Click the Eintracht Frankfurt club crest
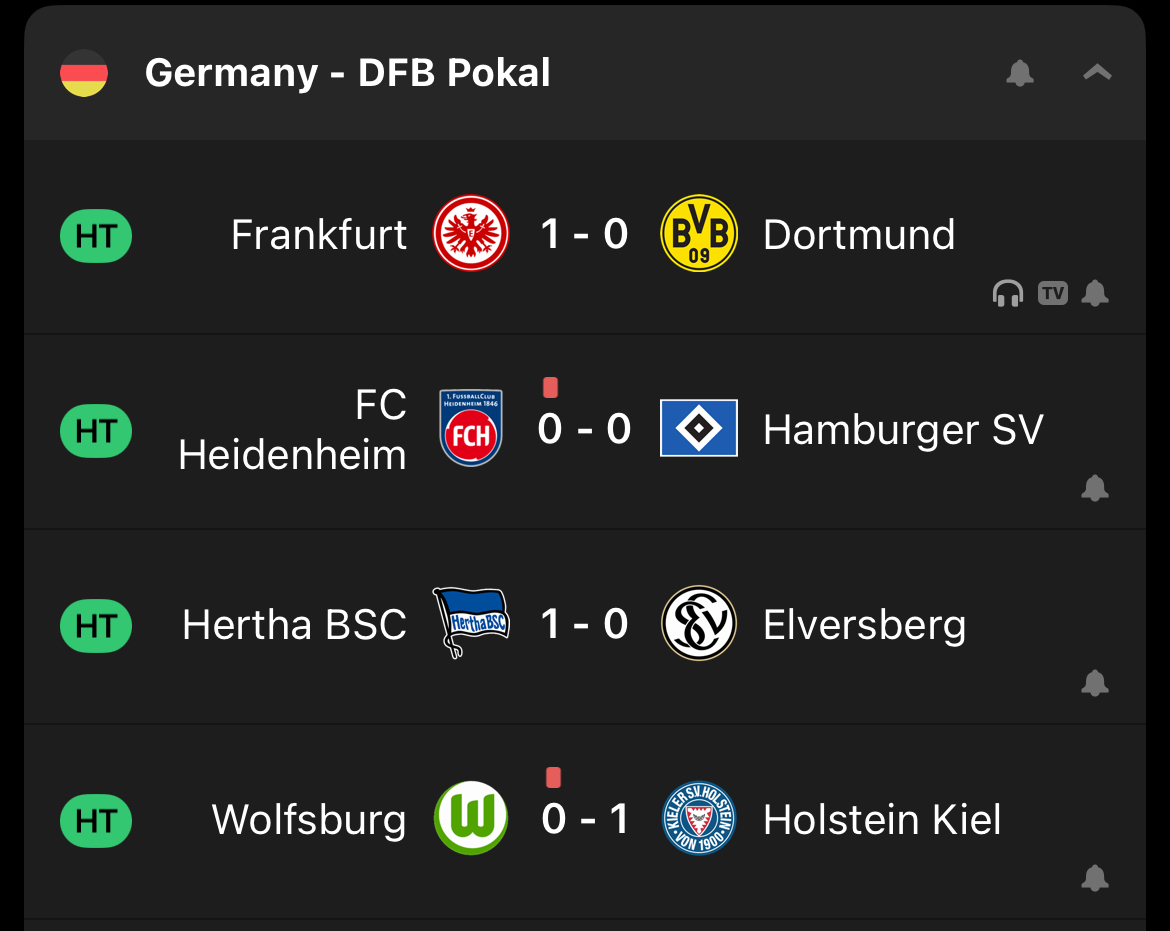This screenshot has width=1170, height=931. pyautogui.click(x=471, y=234)
